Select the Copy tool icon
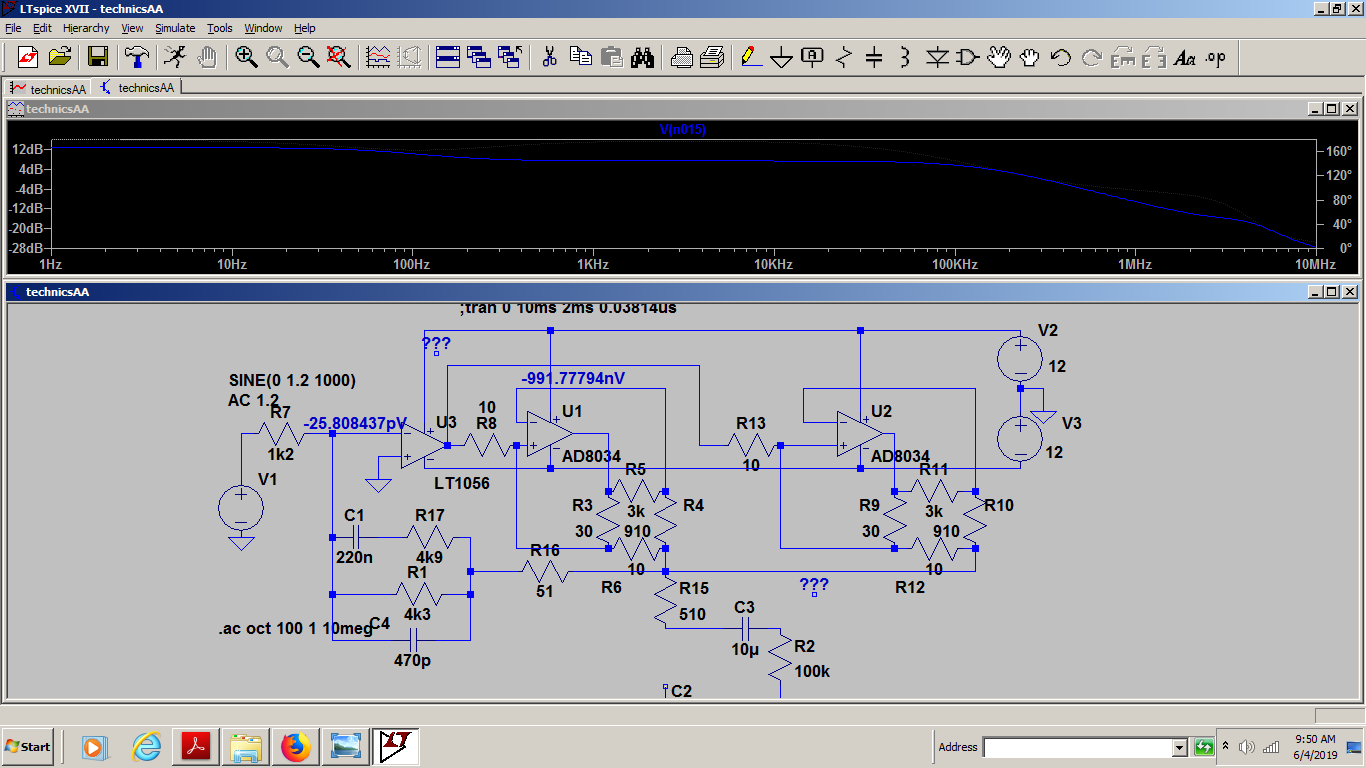Image resolution: width=1366 pixels, height=768 pixels. point(580,56)
